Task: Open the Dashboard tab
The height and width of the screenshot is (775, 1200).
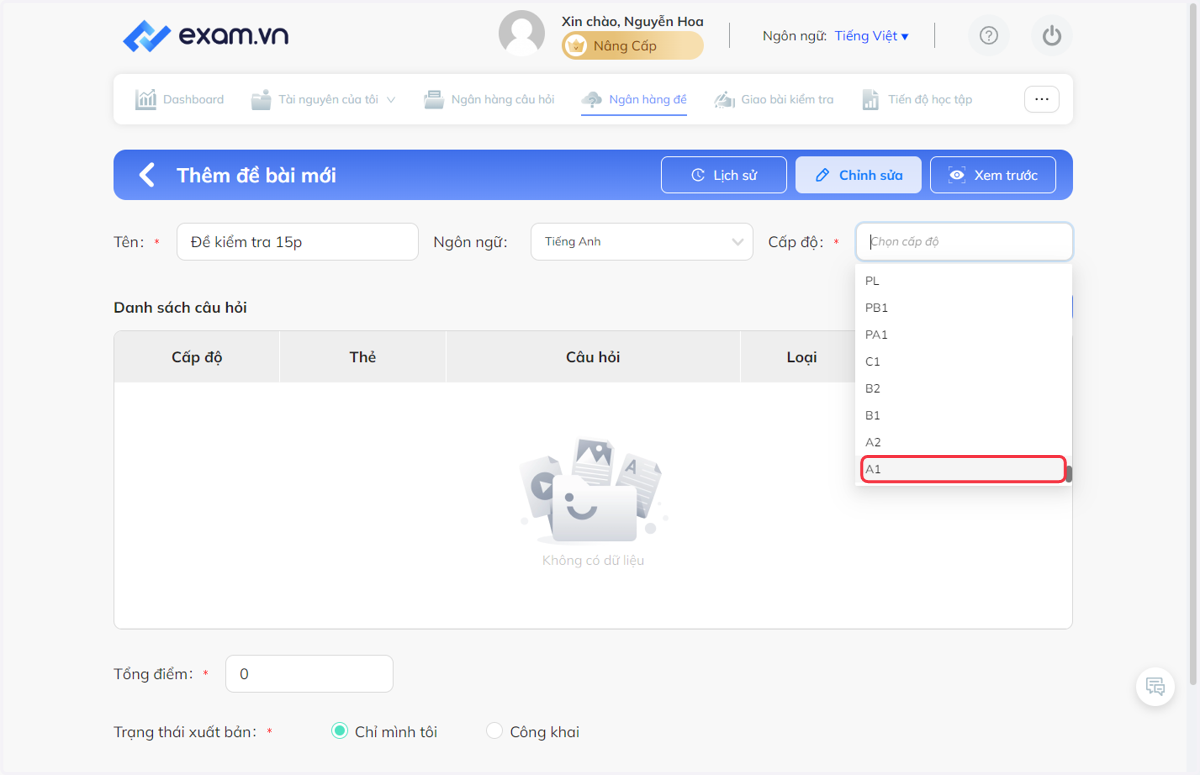Action: [180, 99]
